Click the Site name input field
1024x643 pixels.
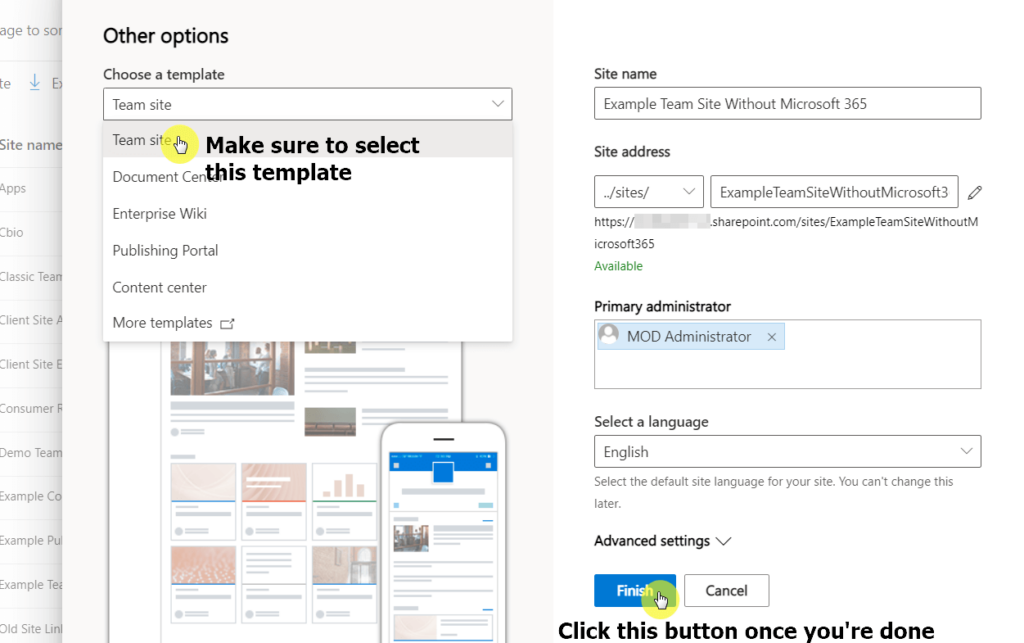[787, 104]
